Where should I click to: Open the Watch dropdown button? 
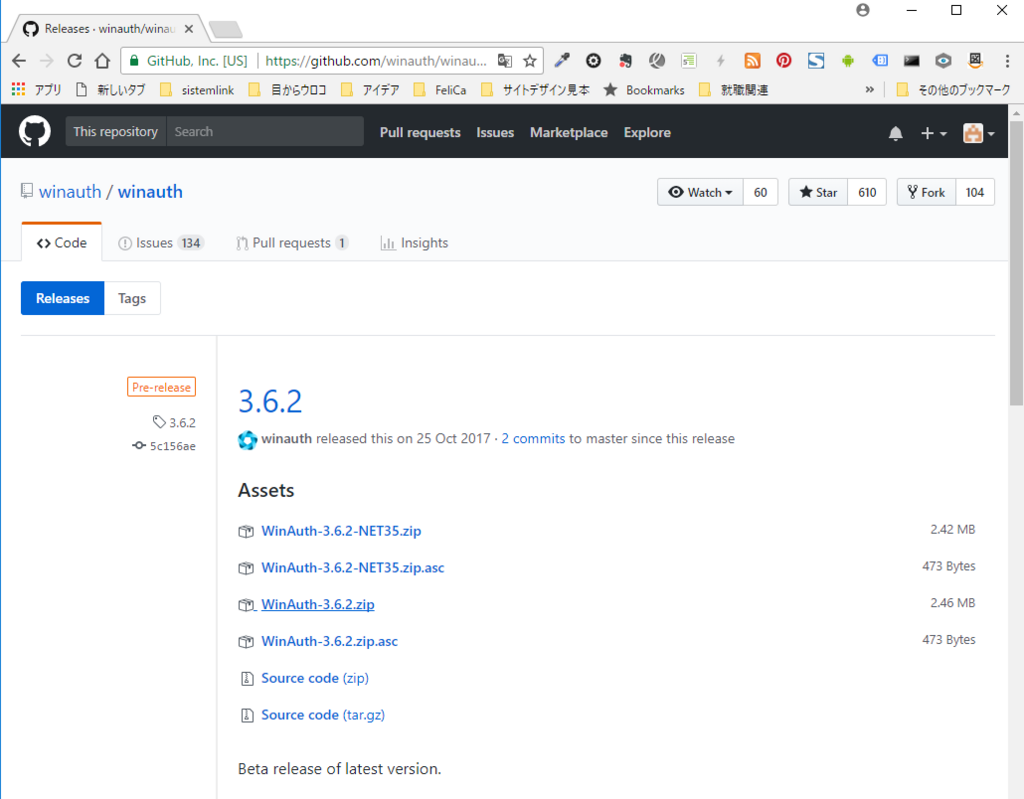700,192
